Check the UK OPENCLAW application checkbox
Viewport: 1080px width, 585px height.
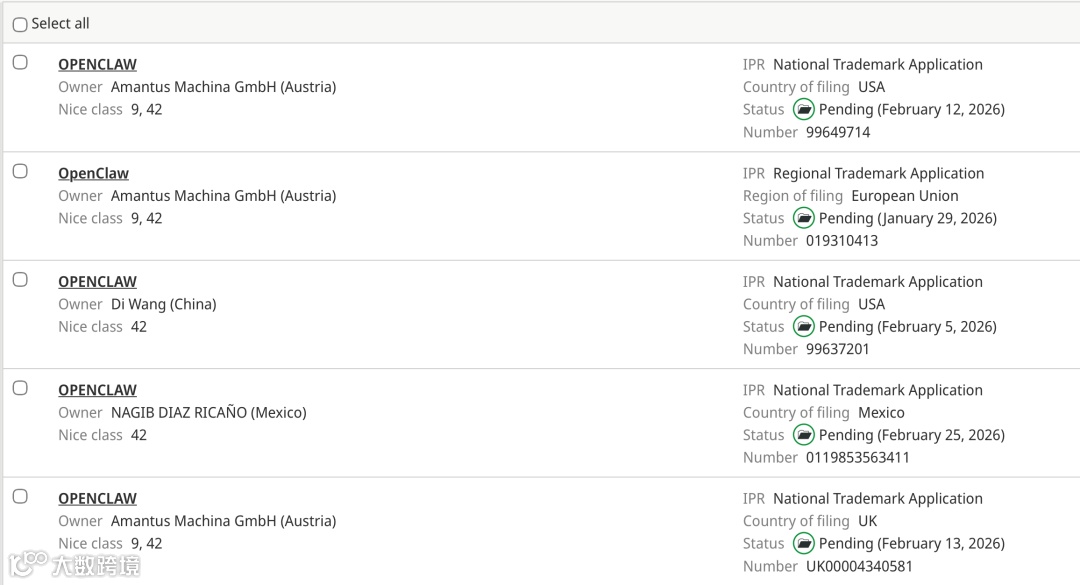point(20,496)
